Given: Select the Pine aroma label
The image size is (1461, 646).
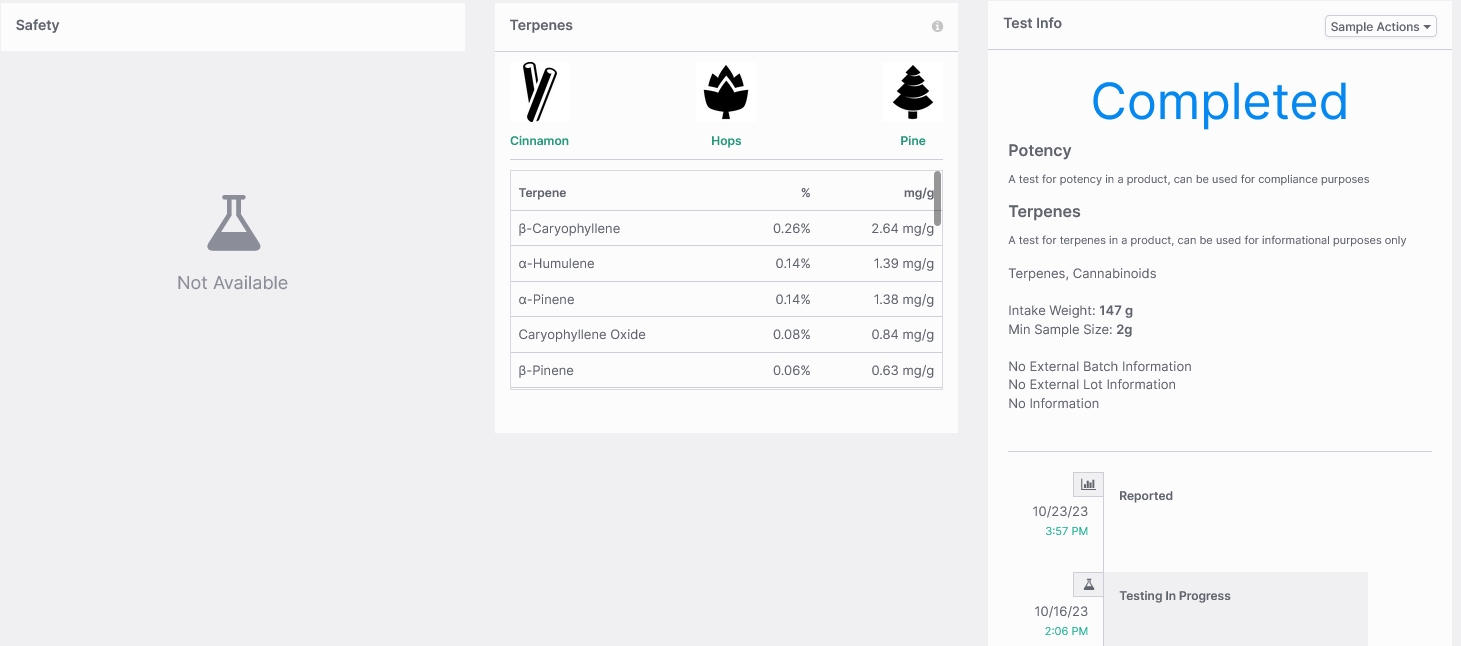Looking at the screenshot, I should [x=913, y=141].
